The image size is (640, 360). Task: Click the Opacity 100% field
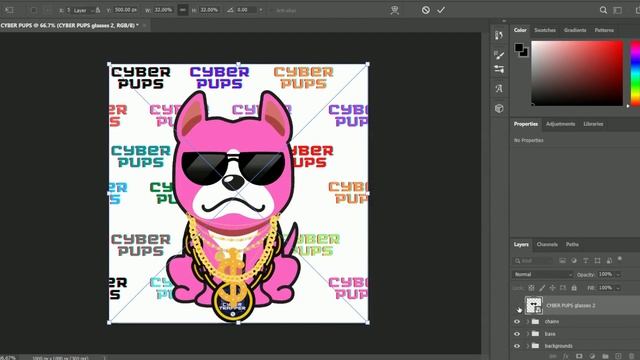coord(606,274)
